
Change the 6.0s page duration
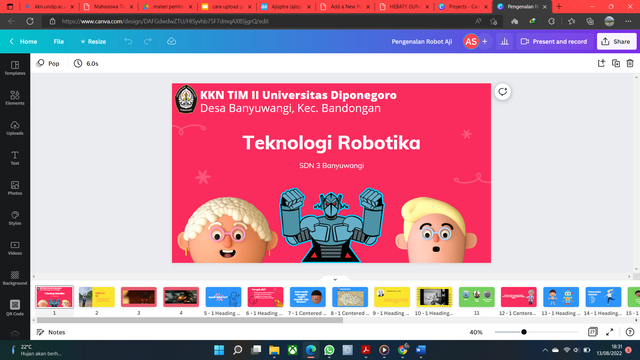86,63
